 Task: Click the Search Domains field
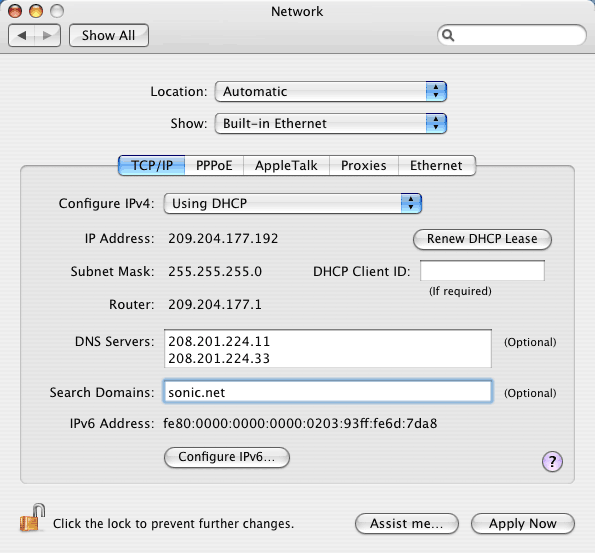pos(328,392)
